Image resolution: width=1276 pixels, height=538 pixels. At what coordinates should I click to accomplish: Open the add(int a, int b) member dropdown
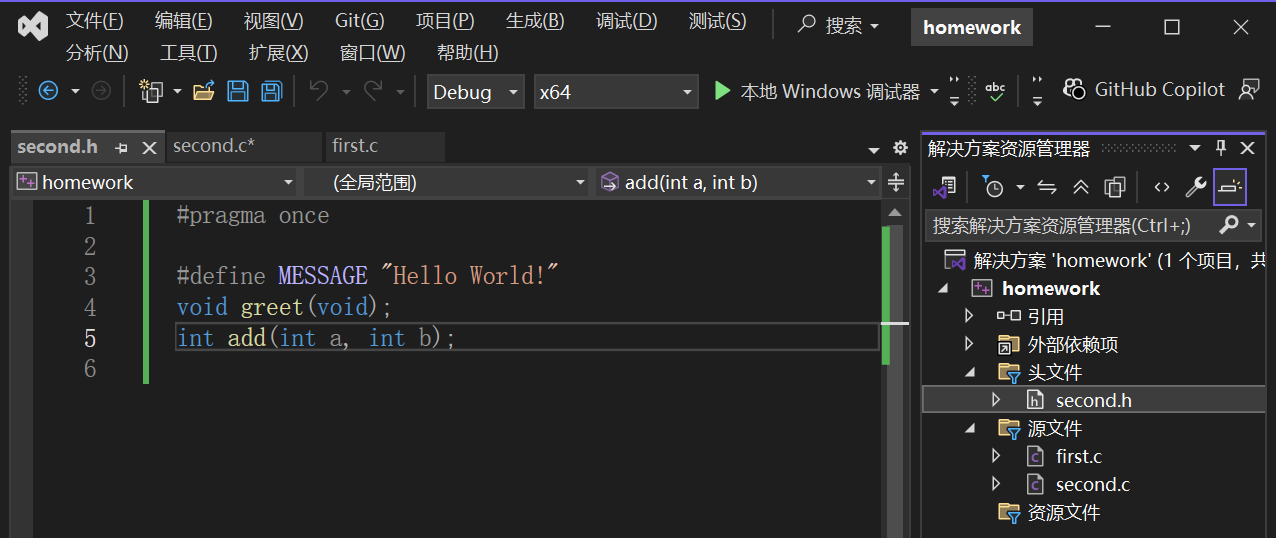click(738, 182)
